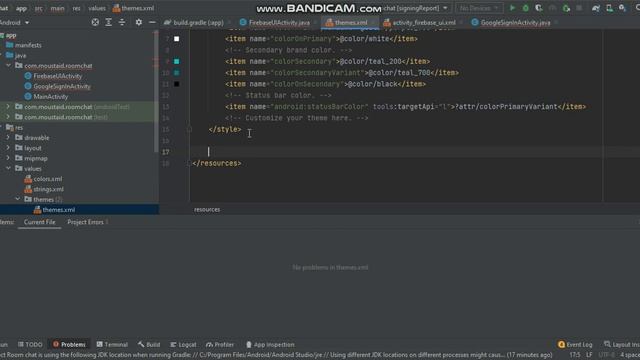
Task: Open the Logcat tool window
Action: (183, 344)
